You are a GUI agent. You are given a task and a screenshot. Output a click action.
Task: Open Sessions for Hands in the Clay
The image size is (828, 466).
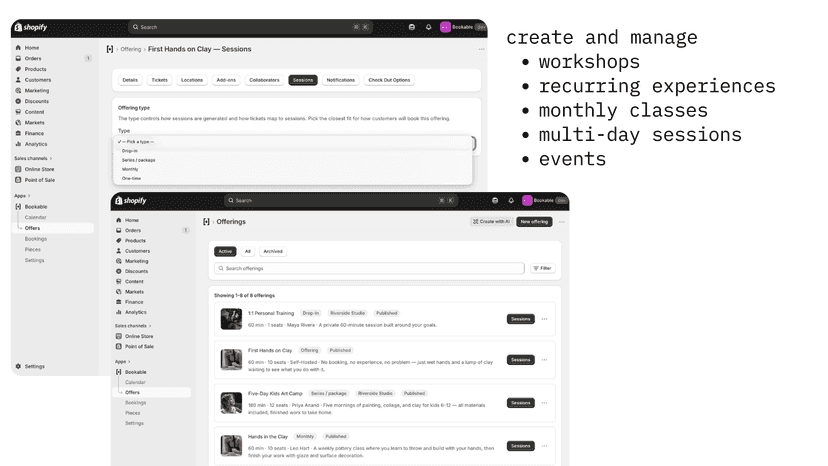point(521,446)
